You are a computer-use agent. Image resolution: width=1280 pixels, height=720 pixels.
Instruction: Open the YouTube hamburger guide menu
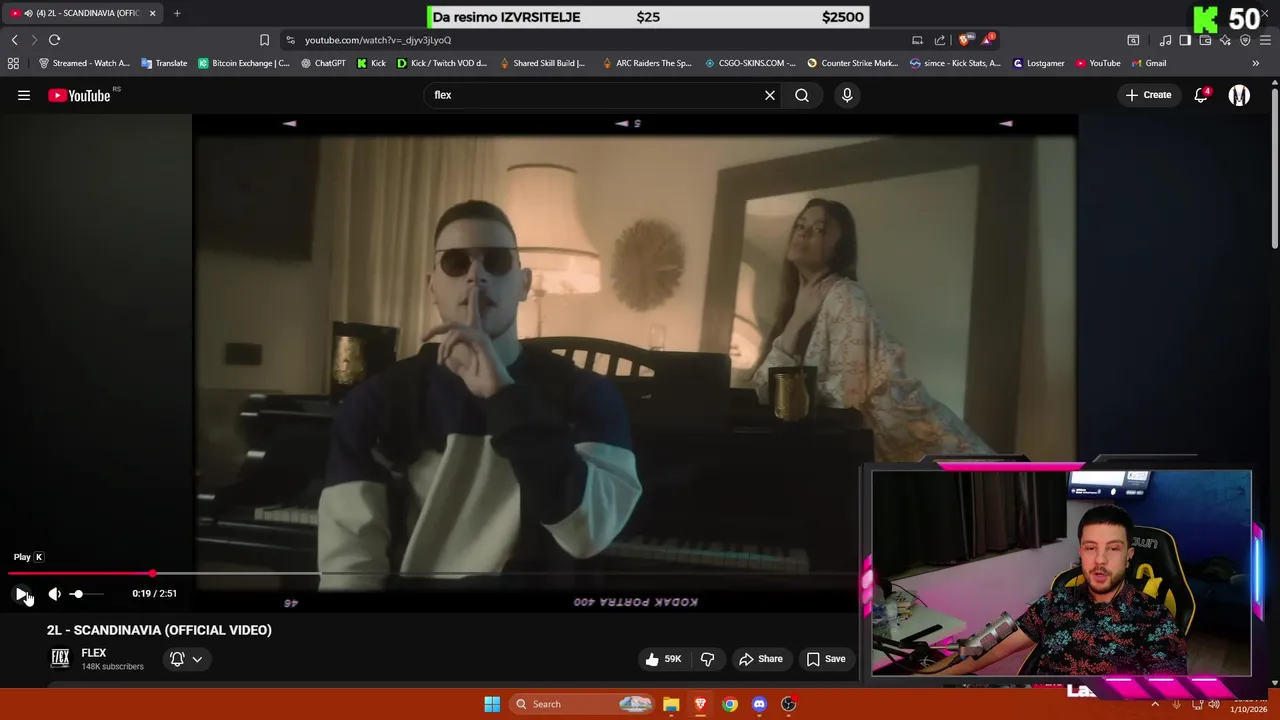(24, 95)
